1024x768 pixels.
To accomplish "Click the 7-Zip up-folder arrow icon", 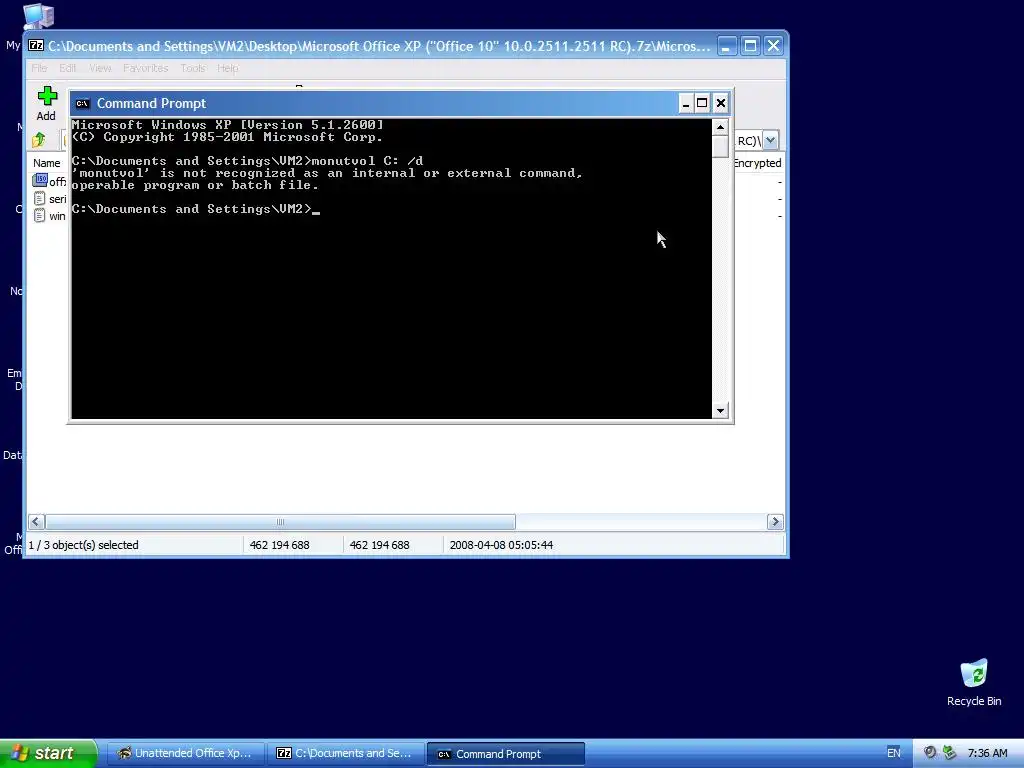I will pos(39,140).
